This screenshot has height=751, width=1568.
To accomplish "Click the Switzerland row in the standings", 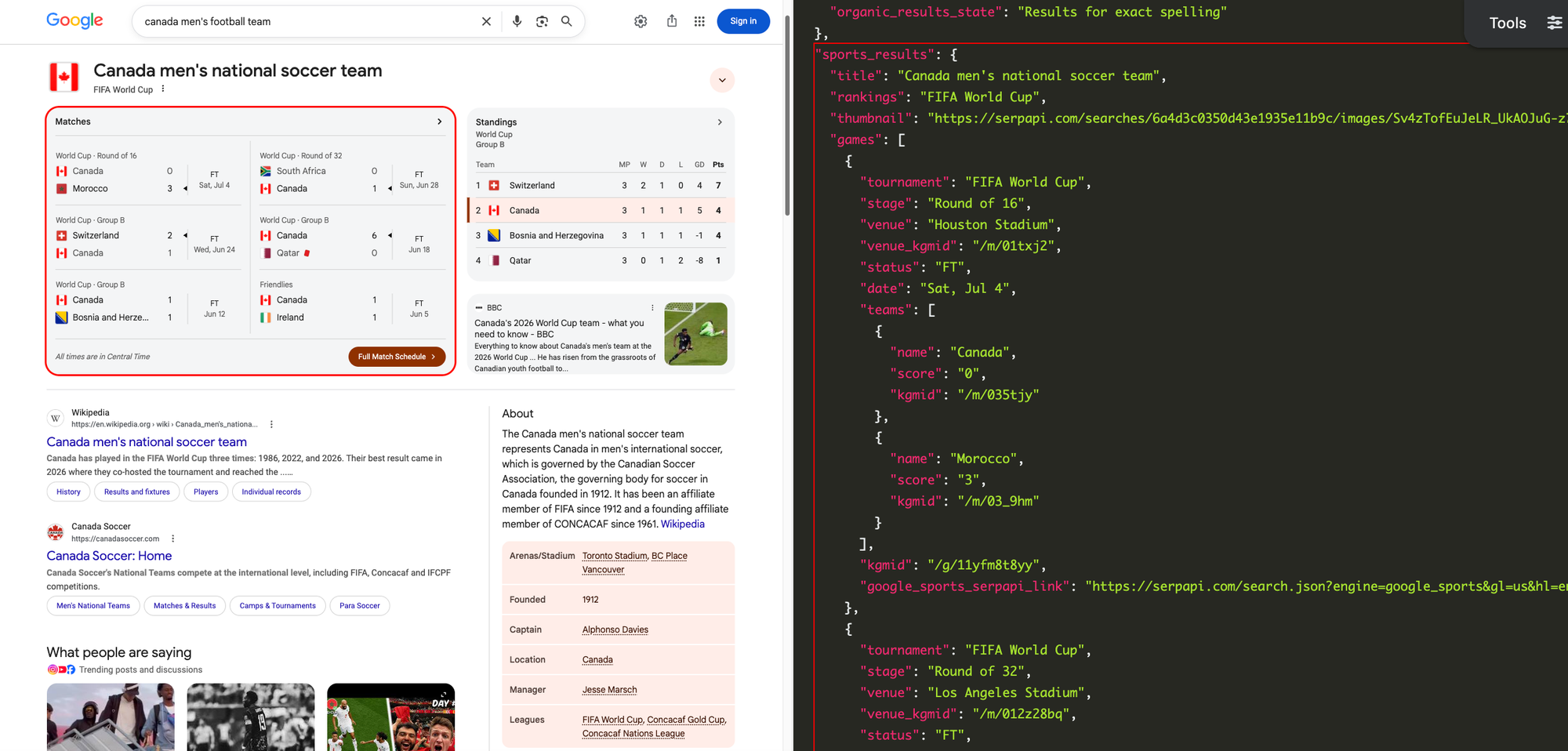I will (601, 185).
